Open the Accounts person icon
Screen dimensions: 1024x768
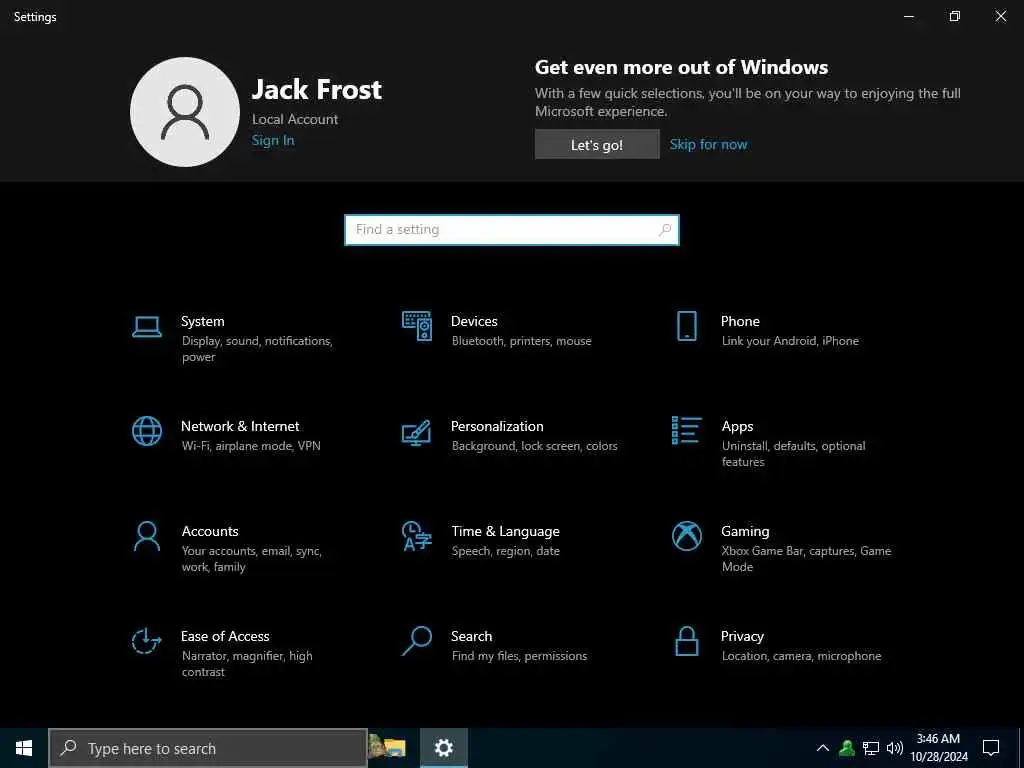tap(147, 536)
